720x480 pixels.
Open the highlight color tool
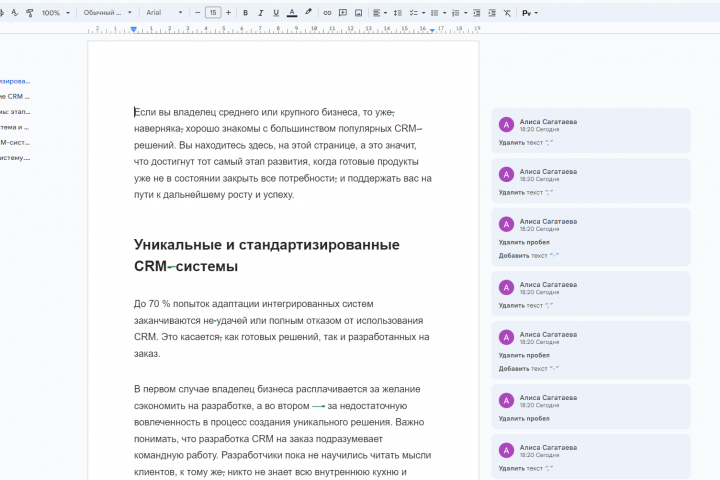coord(308,13)
